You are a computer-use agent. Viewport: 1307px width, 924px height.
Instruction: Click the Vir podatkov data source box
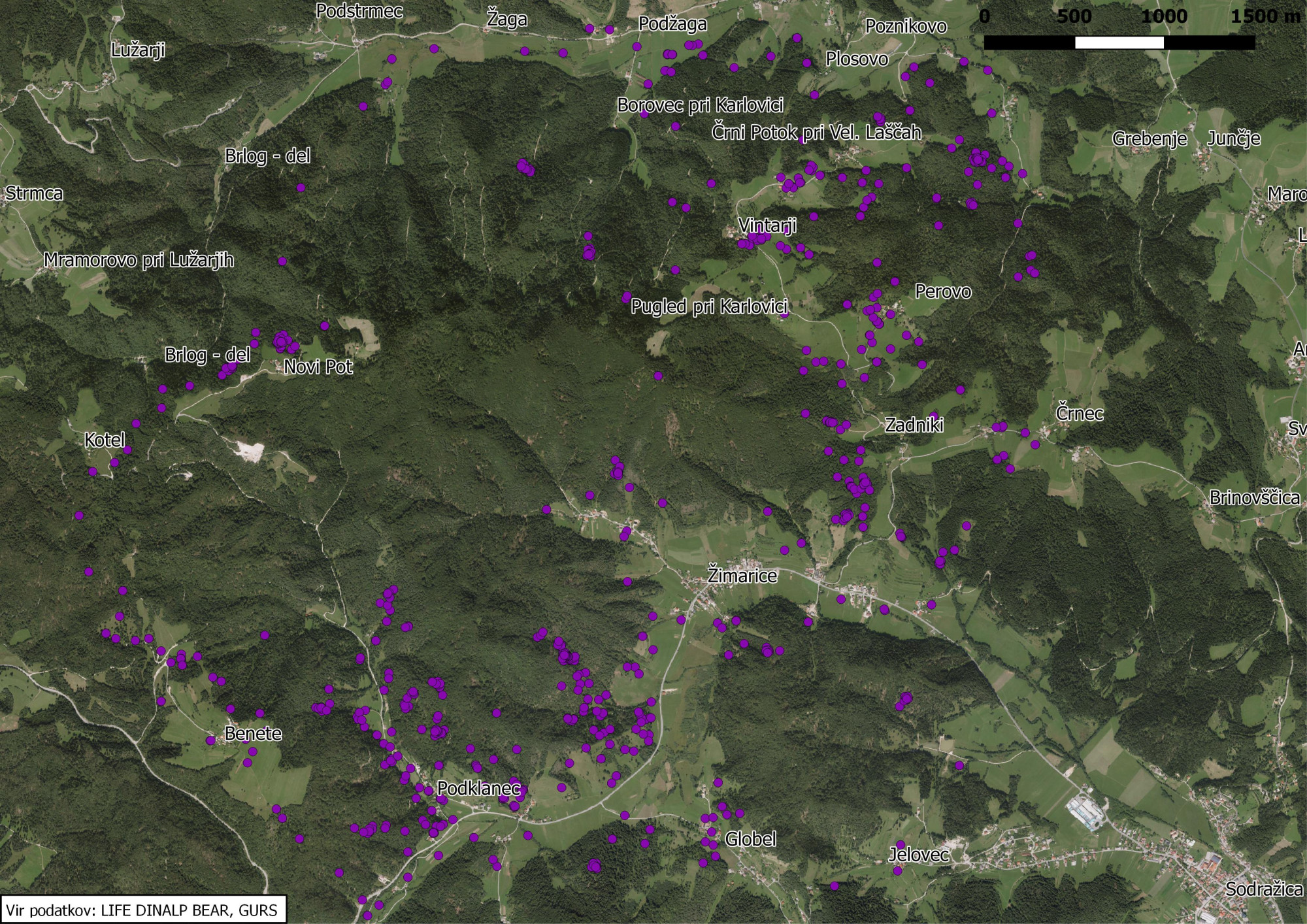(143, 910)
